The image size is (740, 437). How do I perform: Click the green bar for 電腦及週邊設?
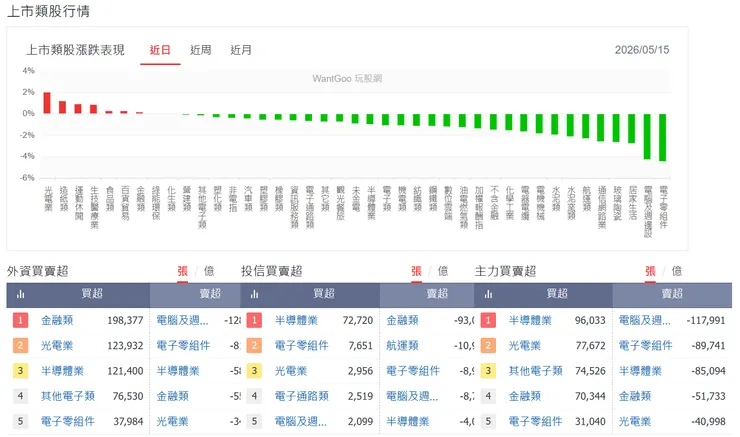(647, 136)
